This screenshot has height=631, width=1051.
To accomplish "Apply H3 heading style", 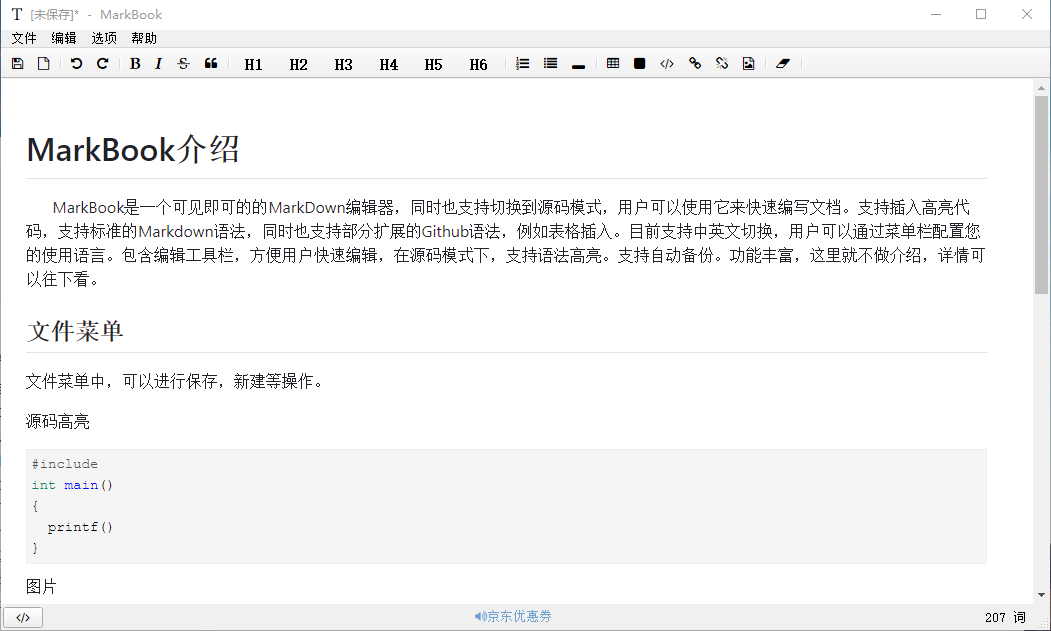I will click(x=343, y=64).
